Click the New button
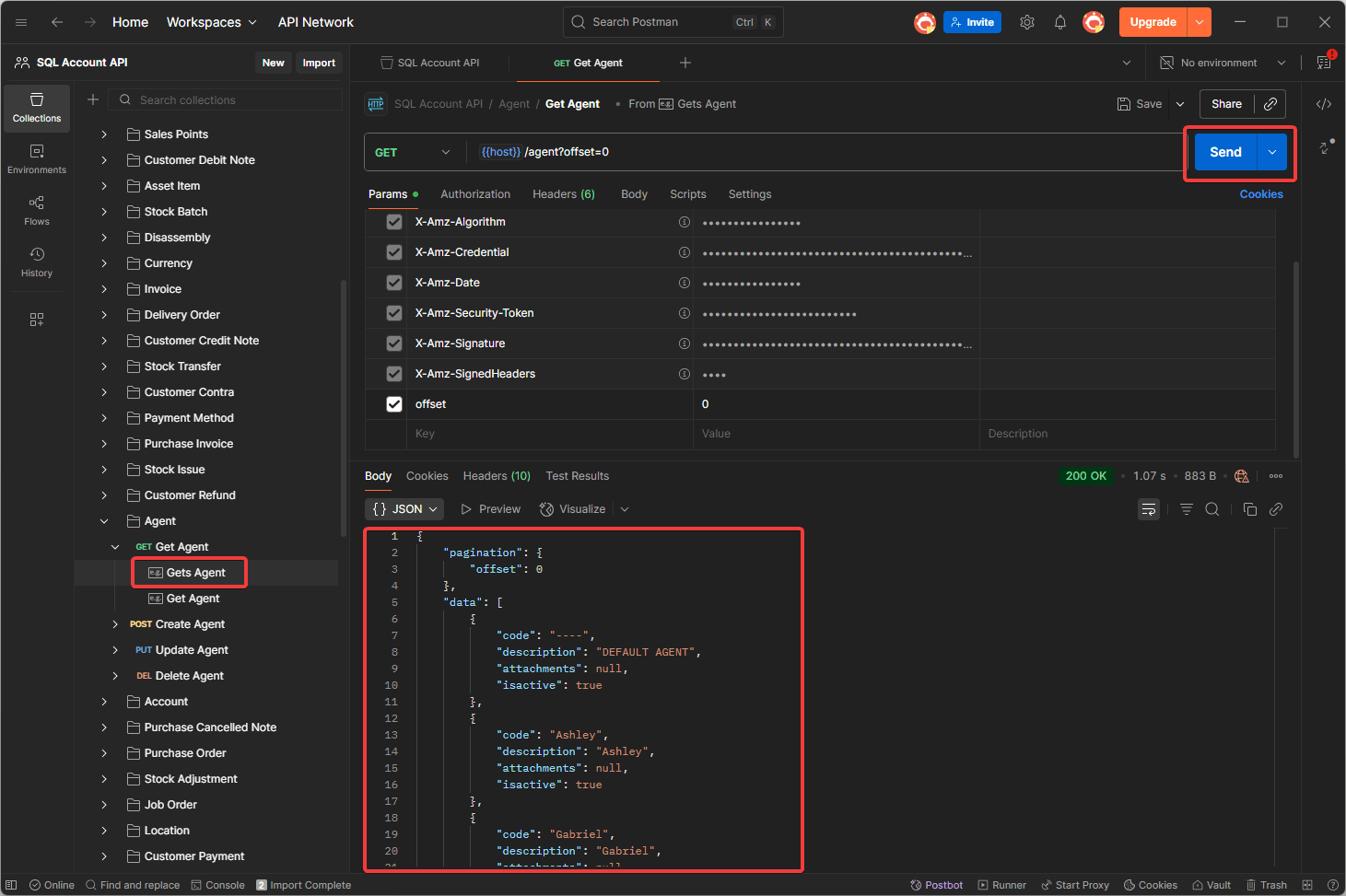This screenshot has height=896, width=1346. pos(274,63)
